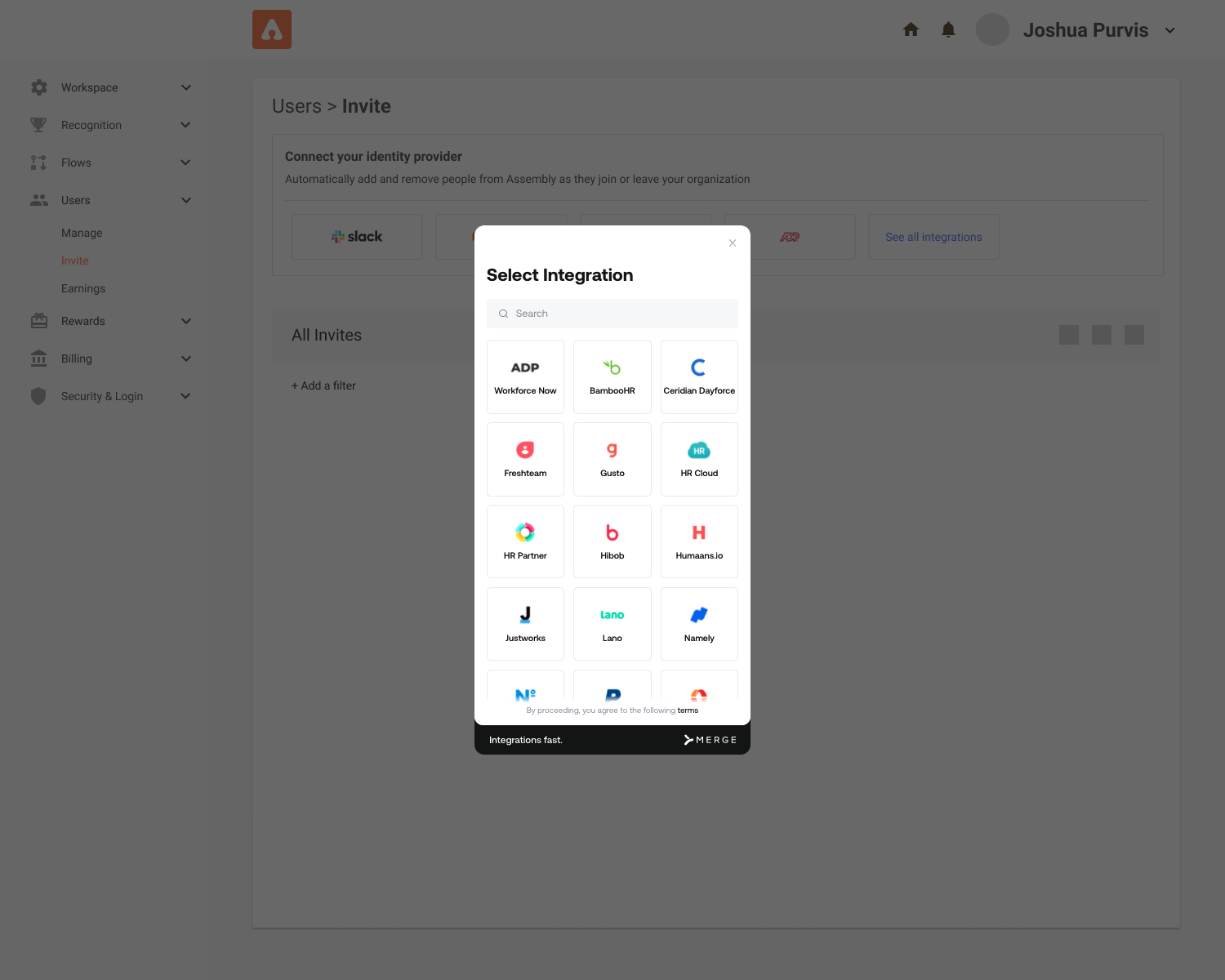Screen dimensions: 1225x980
Task: Choose the HR Partner integration
Action: click(x=525, y=541)
